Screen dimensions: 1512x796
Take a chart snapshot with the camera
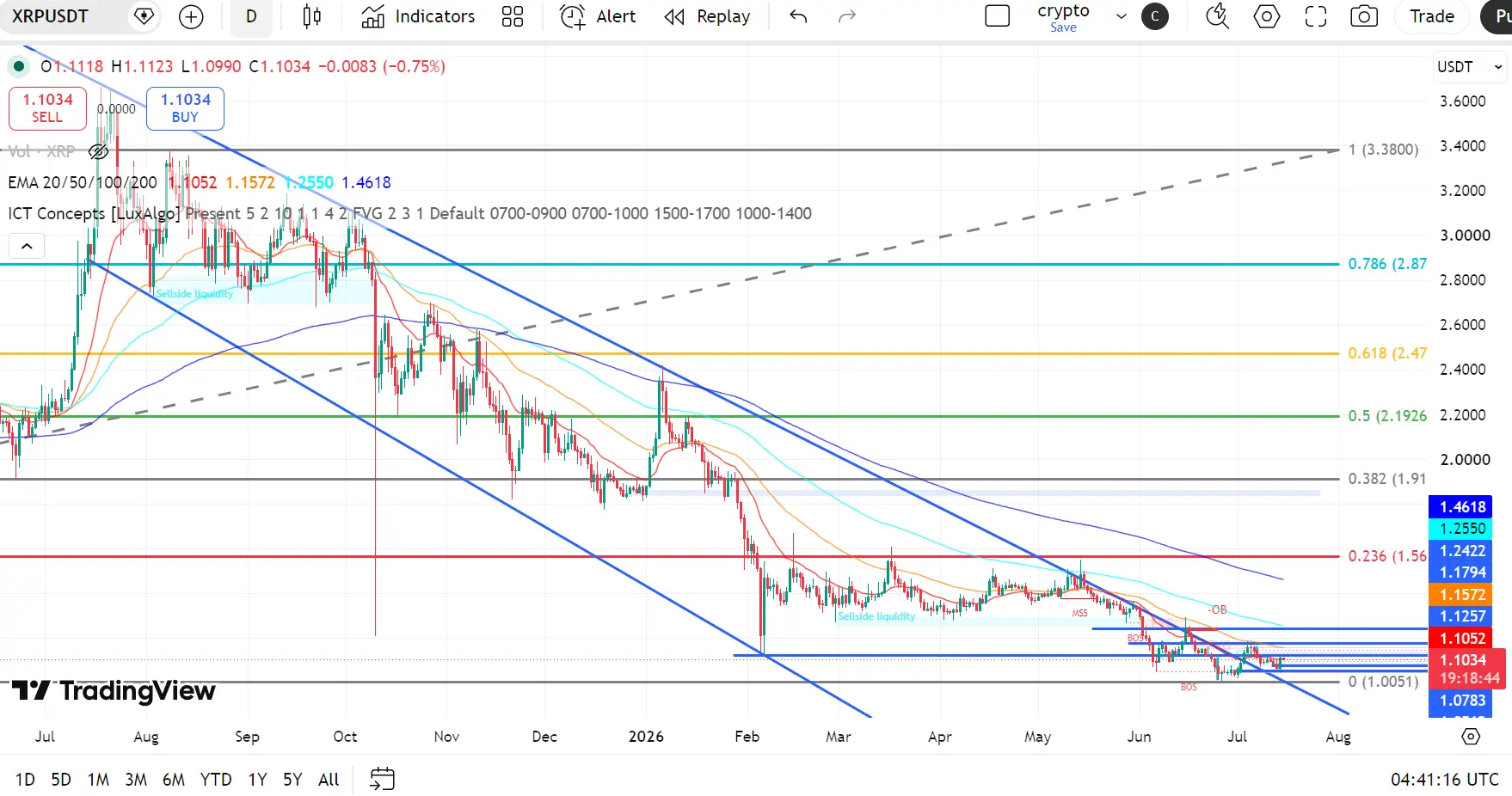tap(1364, 16)
